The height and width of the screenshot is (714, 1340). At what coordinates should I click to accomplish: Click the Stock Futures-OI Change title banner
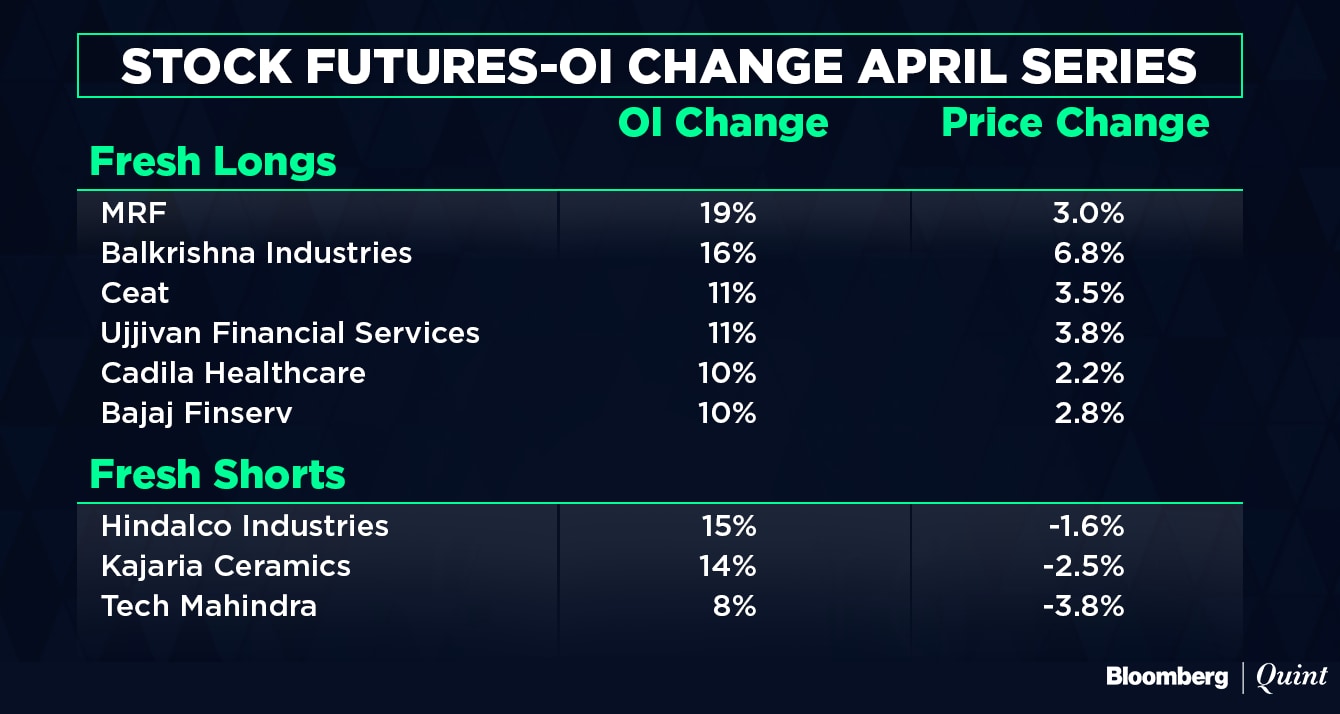tap(659, 66)
